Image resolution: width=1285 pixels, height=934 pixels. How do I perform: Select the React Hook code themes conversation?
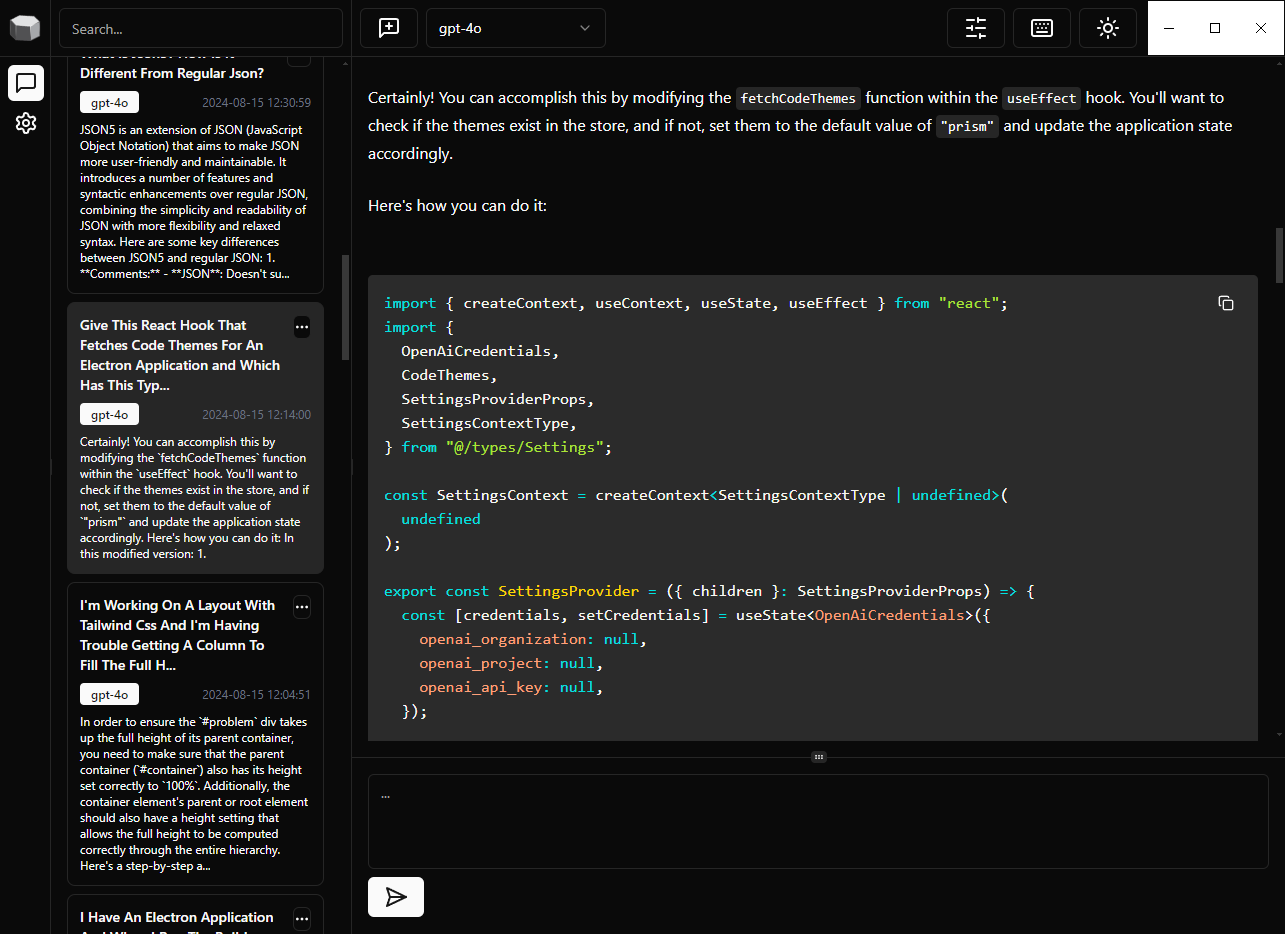coord(180,355)
